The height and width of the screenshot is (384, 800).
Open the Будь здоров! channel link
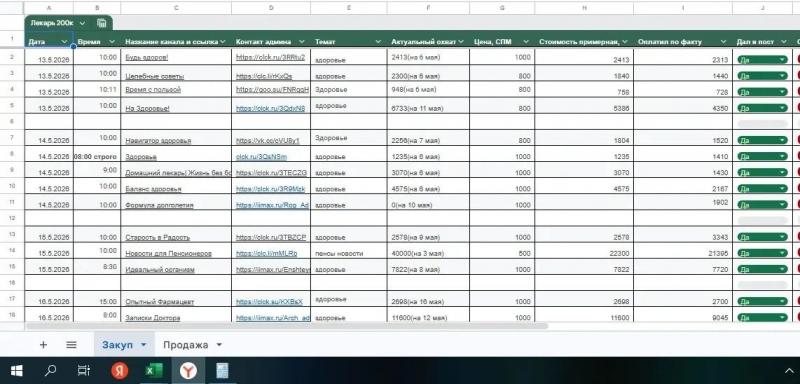pyautogui.click(x=147, y=58)
